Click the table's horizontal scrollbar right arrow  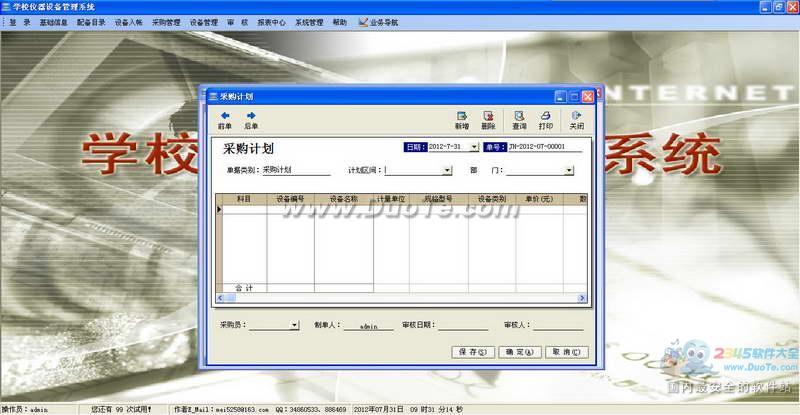(x=581, y=298)
